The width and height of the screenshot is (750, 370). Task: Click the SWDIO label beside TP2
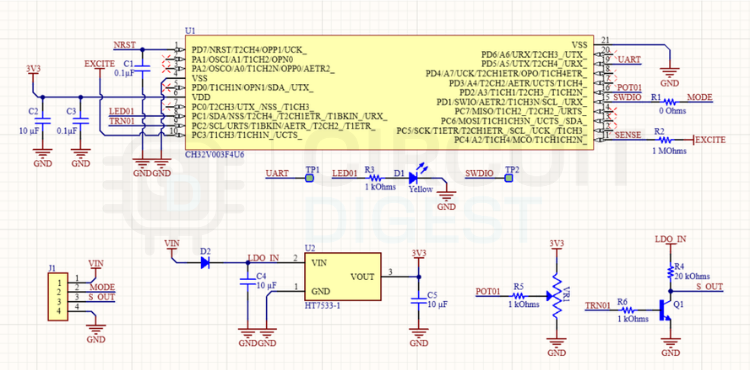click(478, 174)
